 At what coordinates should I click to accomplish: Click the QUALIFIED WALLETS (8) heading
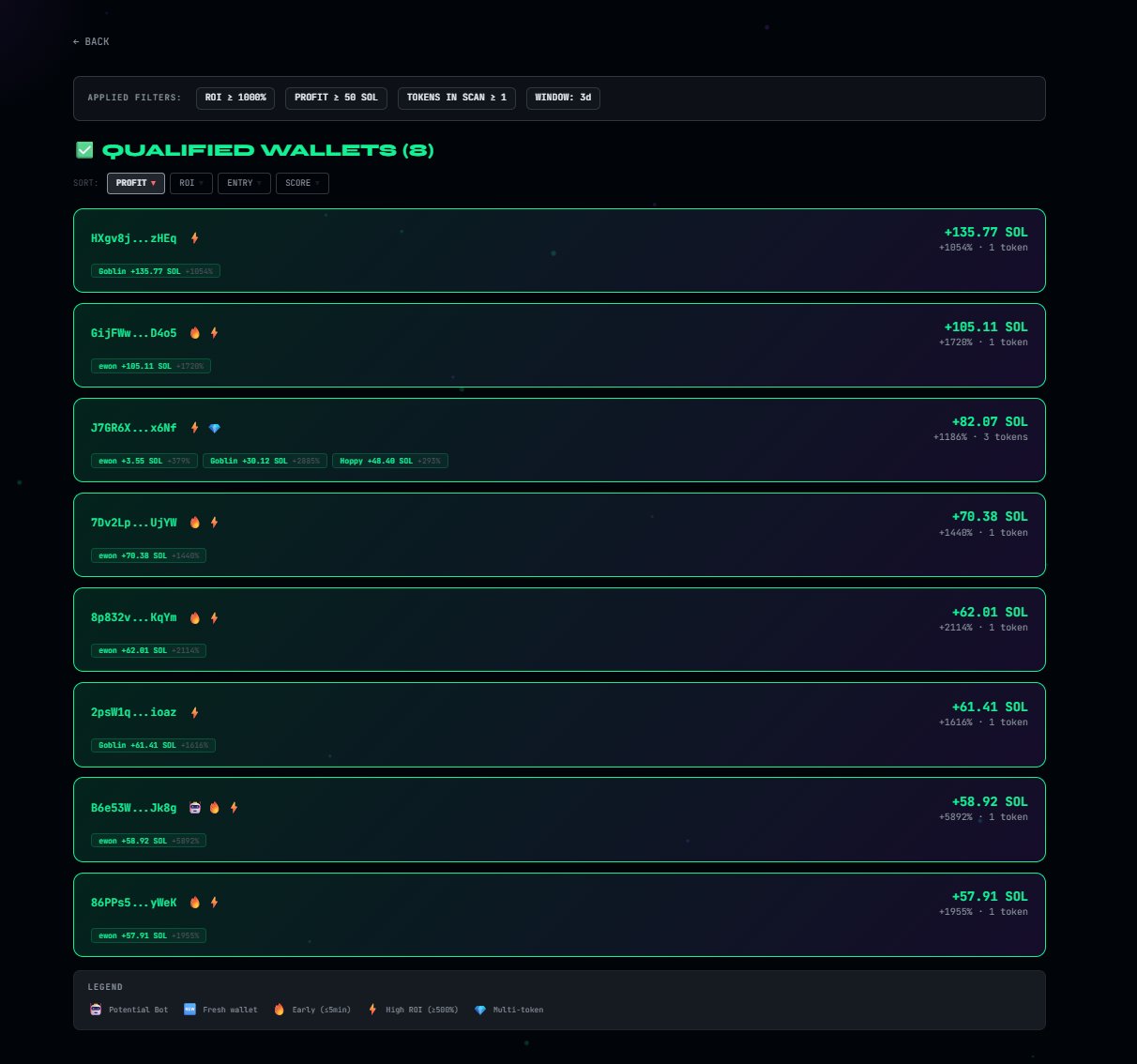[x=267, y=150]
